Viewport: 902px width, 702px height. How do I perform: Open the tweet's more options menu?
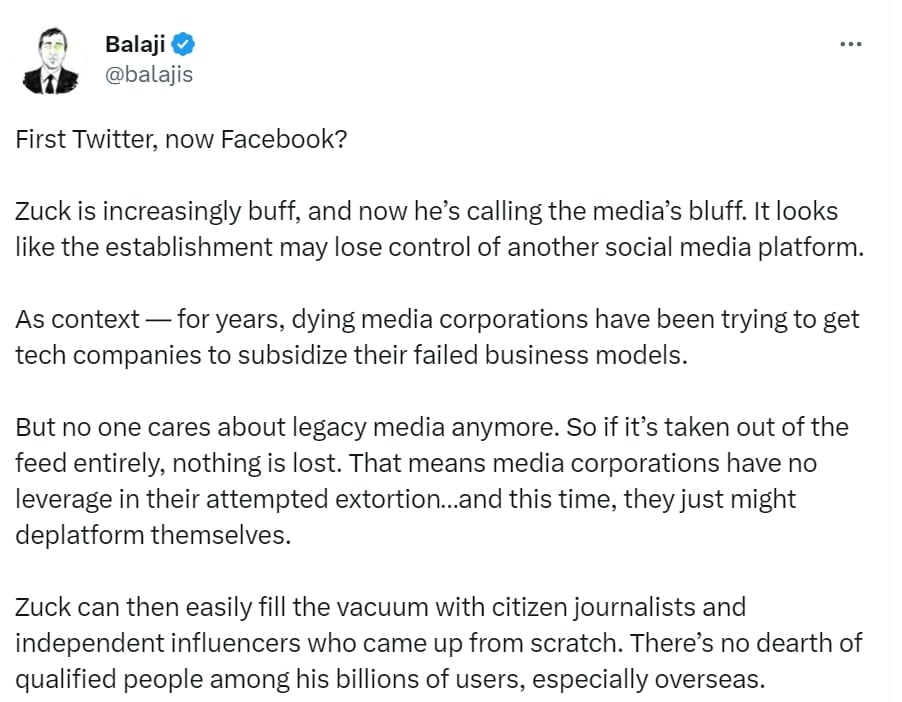click(x=850, y=44)
